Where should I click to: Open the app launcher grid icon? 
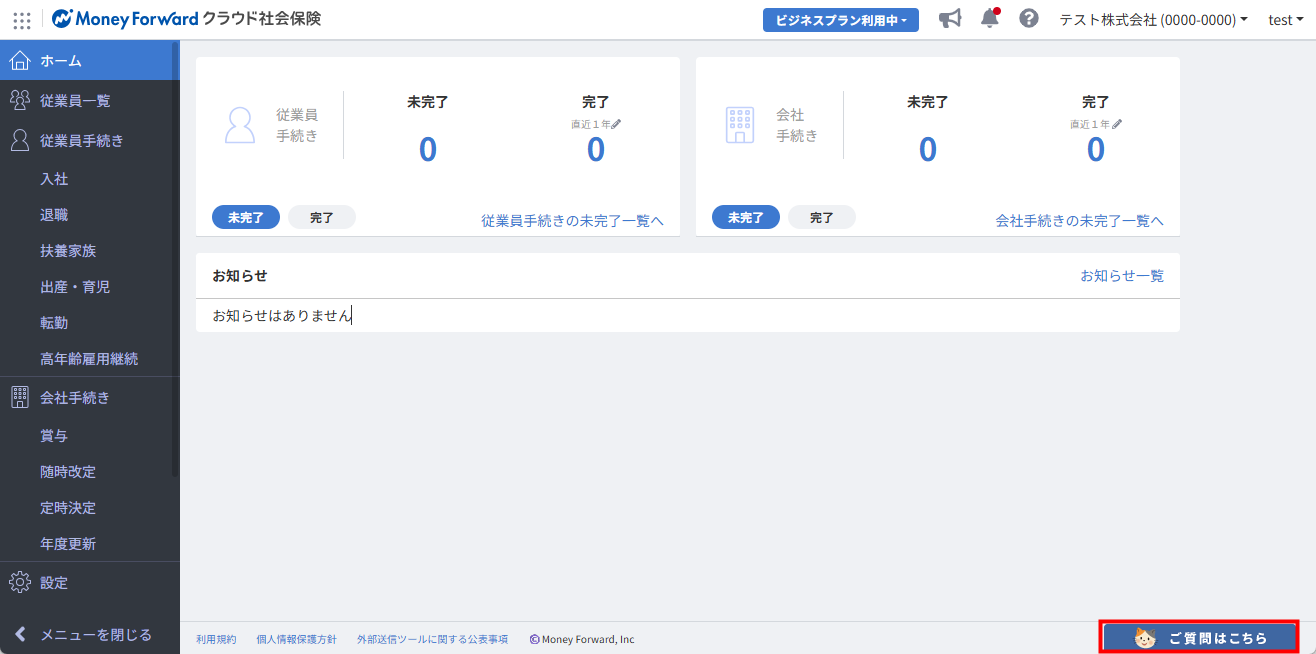pos(21,20)
